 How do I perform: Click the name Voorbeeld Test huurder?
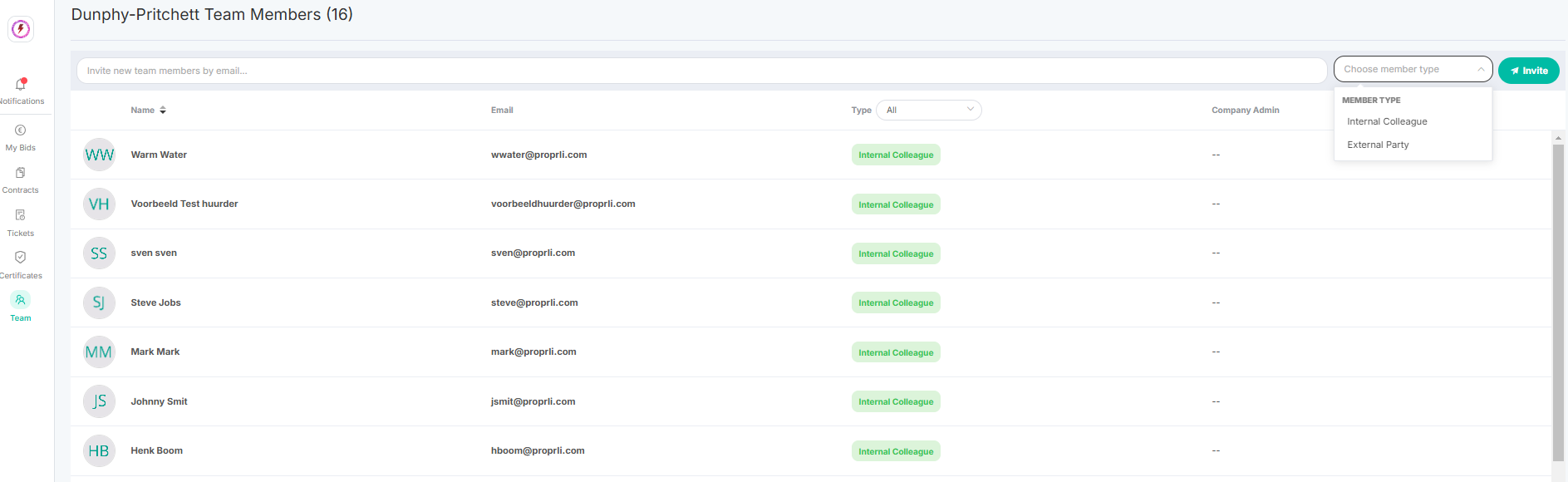point(184,204)
